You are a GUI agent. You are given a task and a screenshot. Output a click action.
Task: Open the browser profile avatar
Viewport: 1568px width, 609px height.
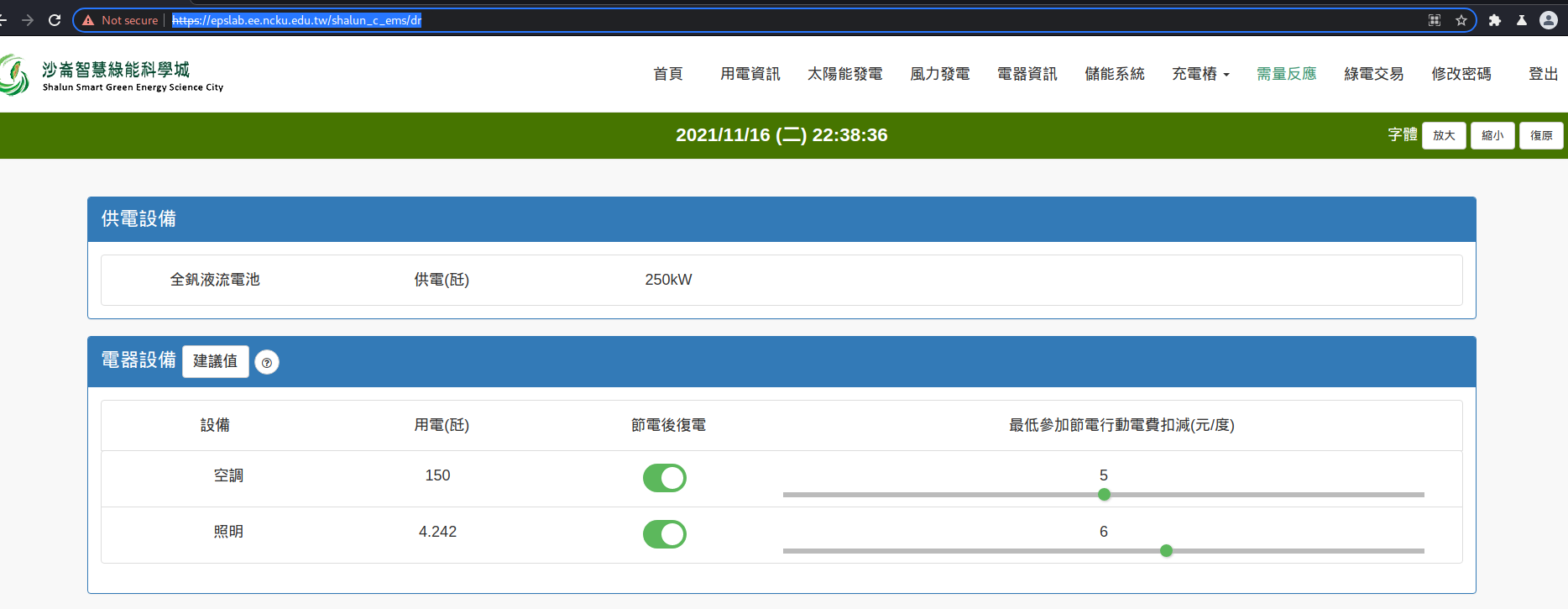coord(1549,20)
